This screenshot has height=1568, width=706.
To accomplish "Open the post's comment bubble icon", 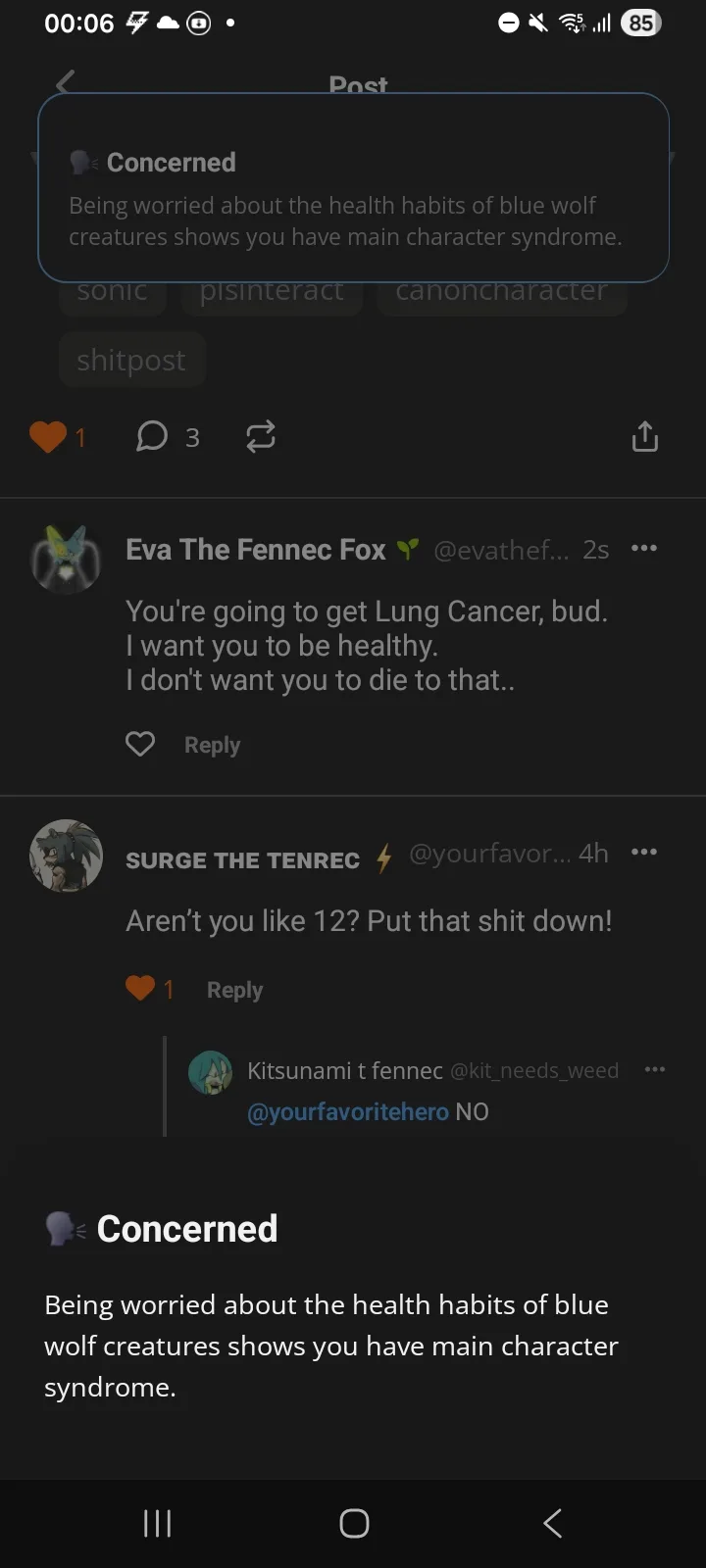I will pos(152,436).
